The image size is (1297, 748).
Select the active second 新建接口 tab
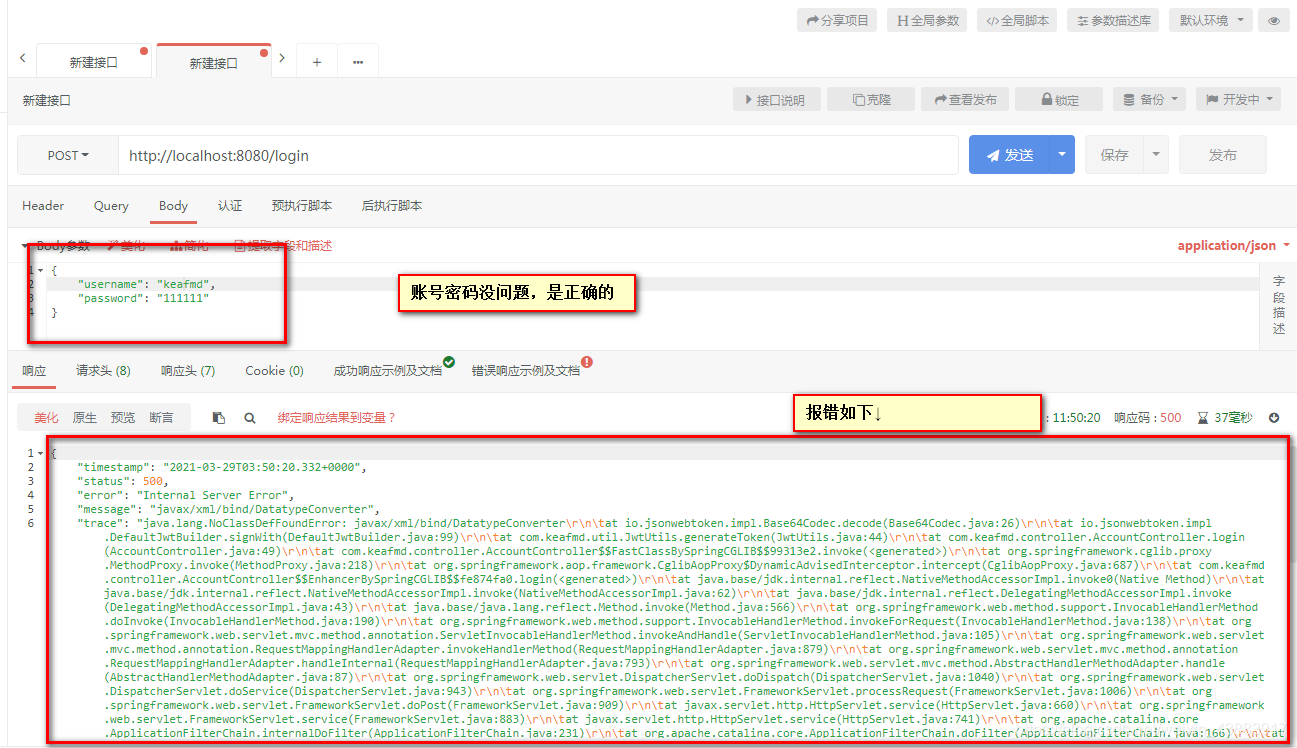pyautogui.click(x=214, y=62)
